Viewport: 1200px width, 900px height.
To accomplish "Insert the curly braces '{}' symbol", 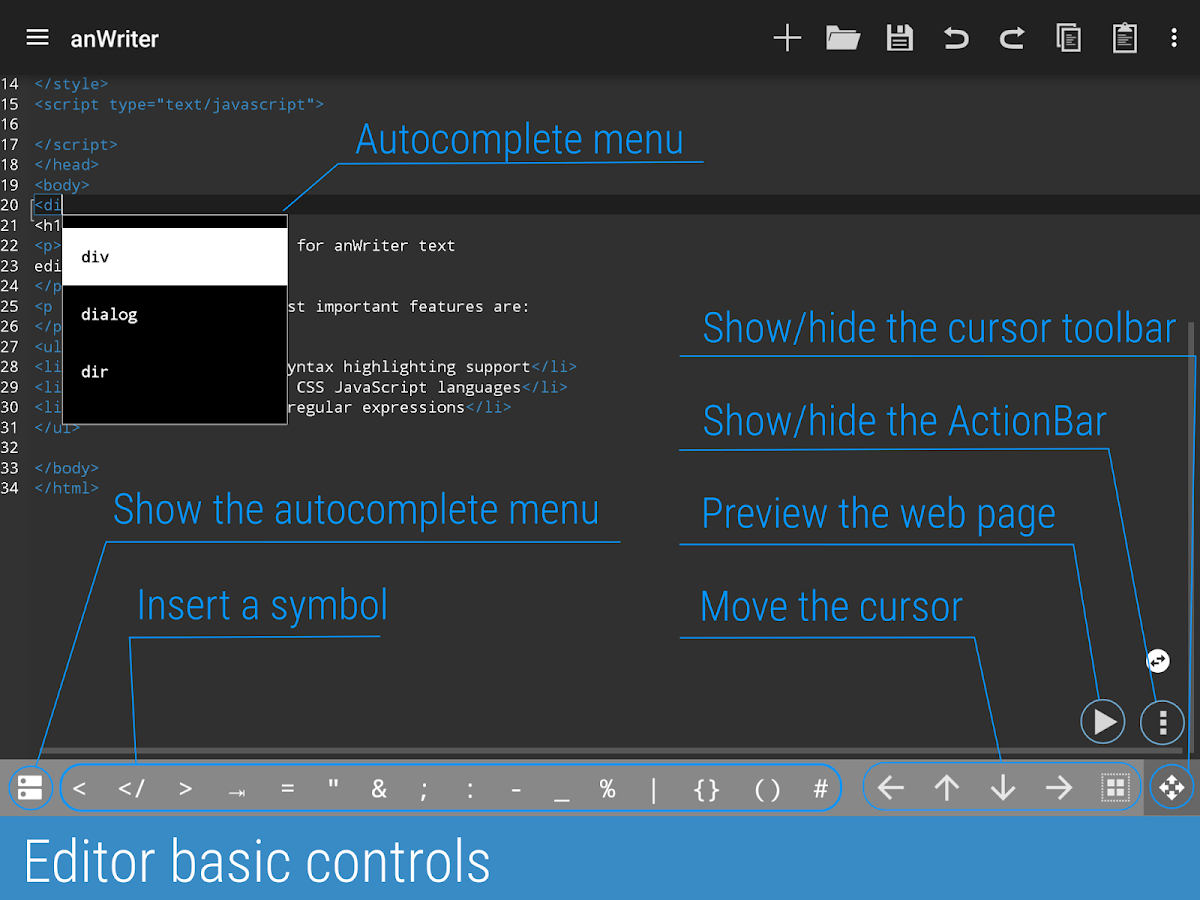I will [706, 789].
